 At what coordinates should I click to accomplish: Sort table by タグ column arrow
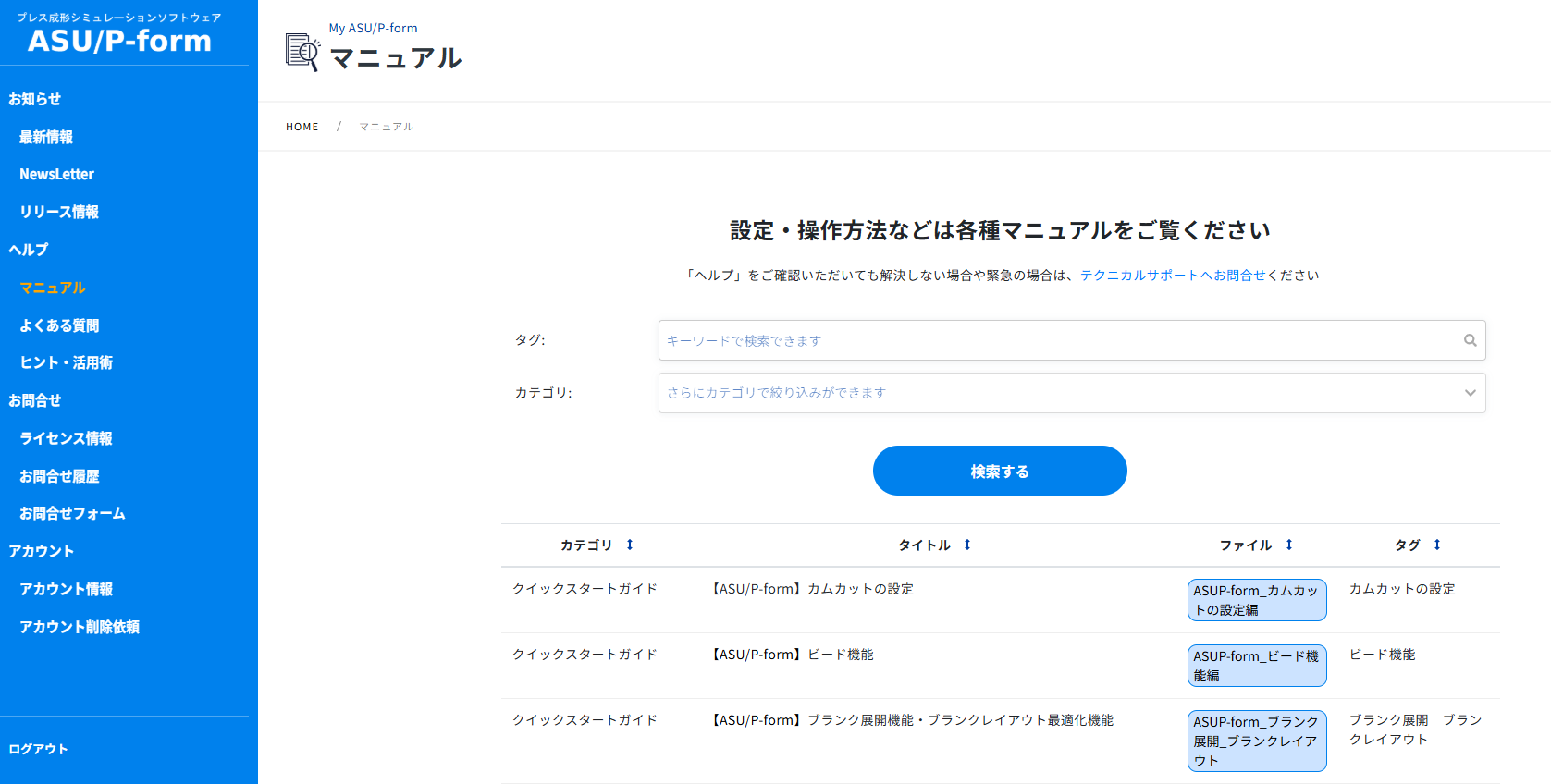[1437, 545]
